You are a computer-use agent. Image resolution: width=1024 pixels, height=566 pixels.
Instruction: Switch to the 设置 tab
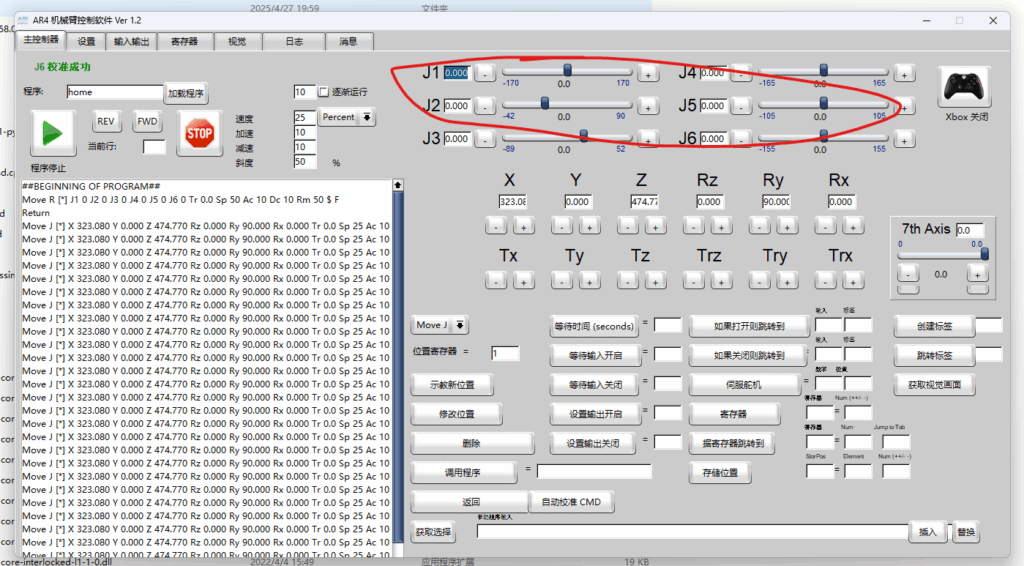point(87,41)
